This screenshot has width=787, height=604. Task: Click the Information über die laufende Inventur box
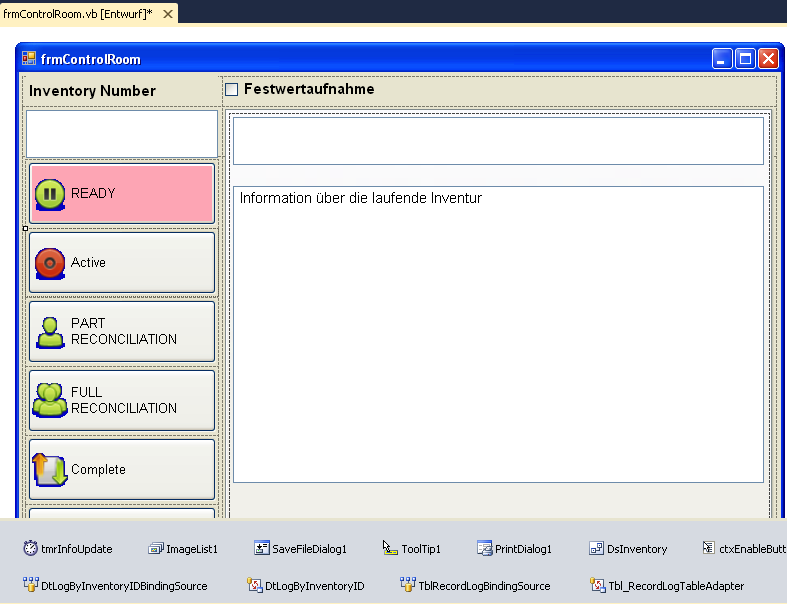pyautogui.click(x=498, y=334)
